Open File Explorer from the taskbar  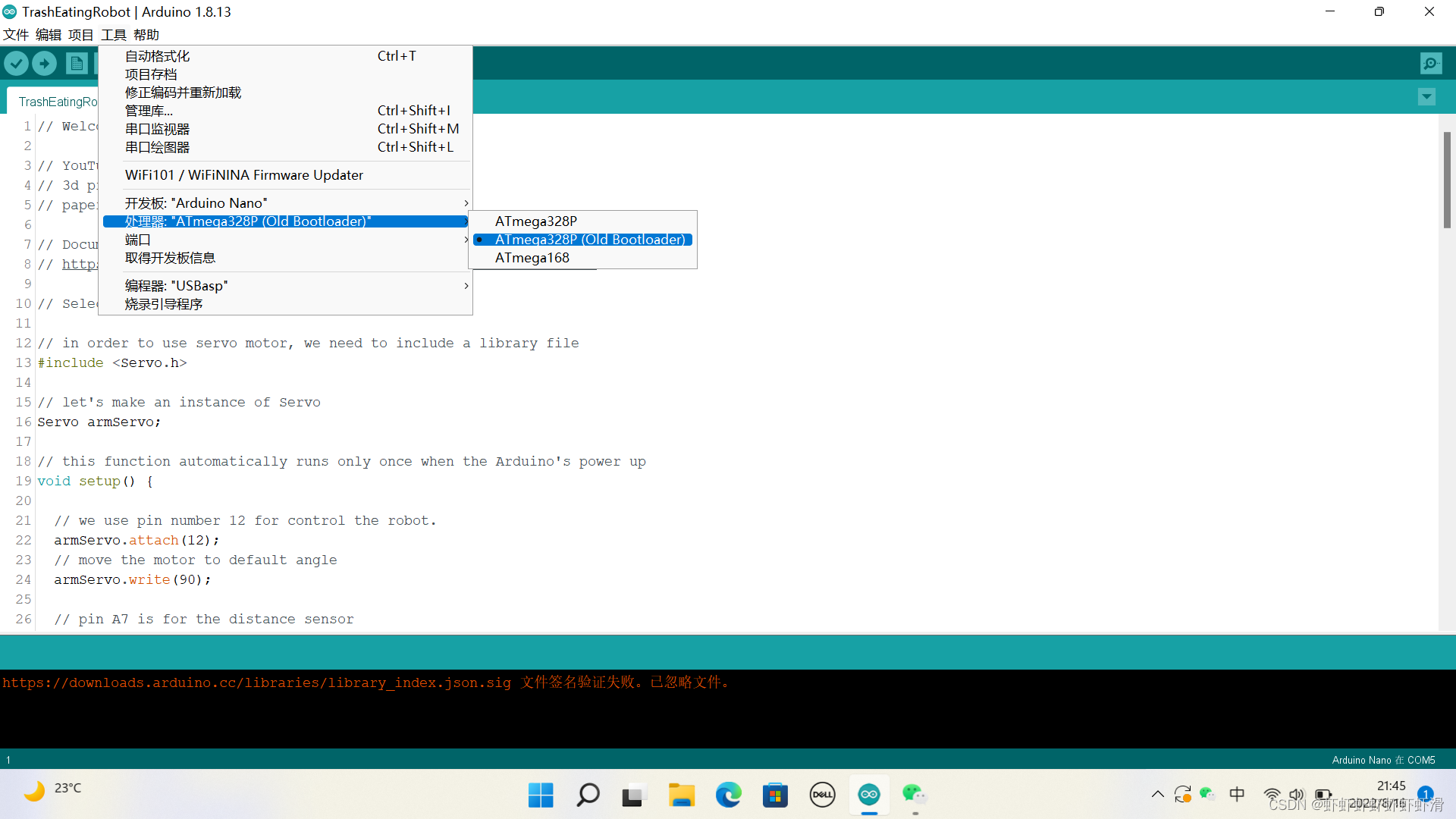click(681, 795)
